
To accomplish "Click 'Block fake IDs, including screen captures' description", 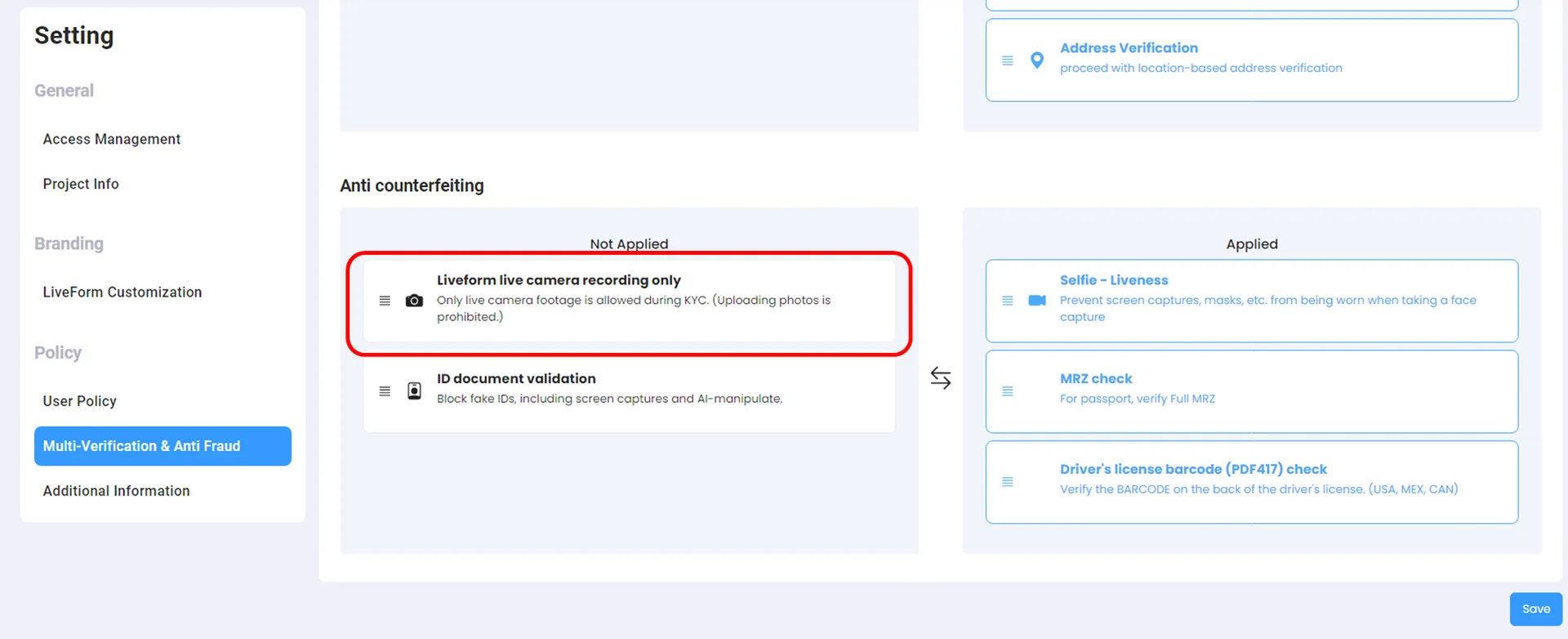I will click(x=609, y=399).
